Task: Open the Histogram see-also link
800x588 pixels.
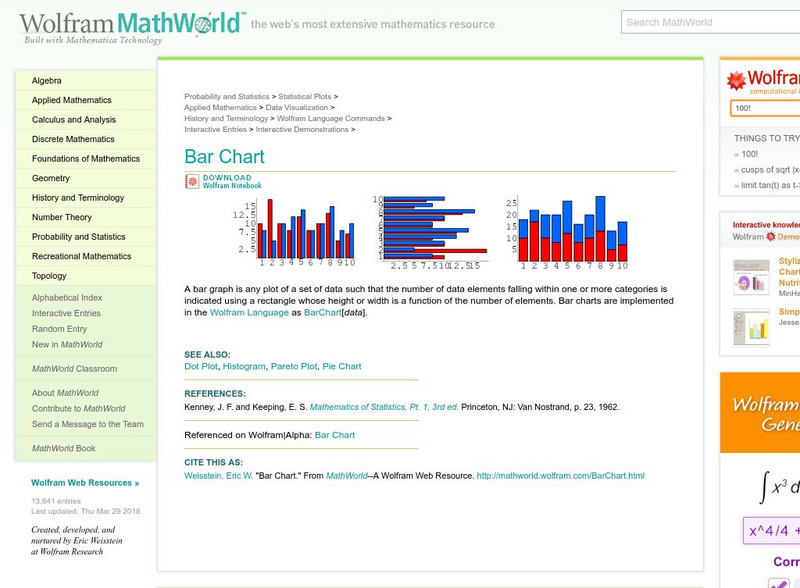Action: point(244,366)
